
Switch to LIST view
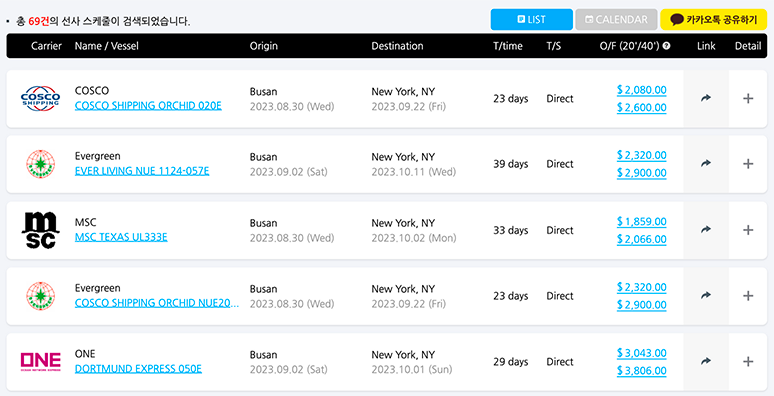pos(532,19)
